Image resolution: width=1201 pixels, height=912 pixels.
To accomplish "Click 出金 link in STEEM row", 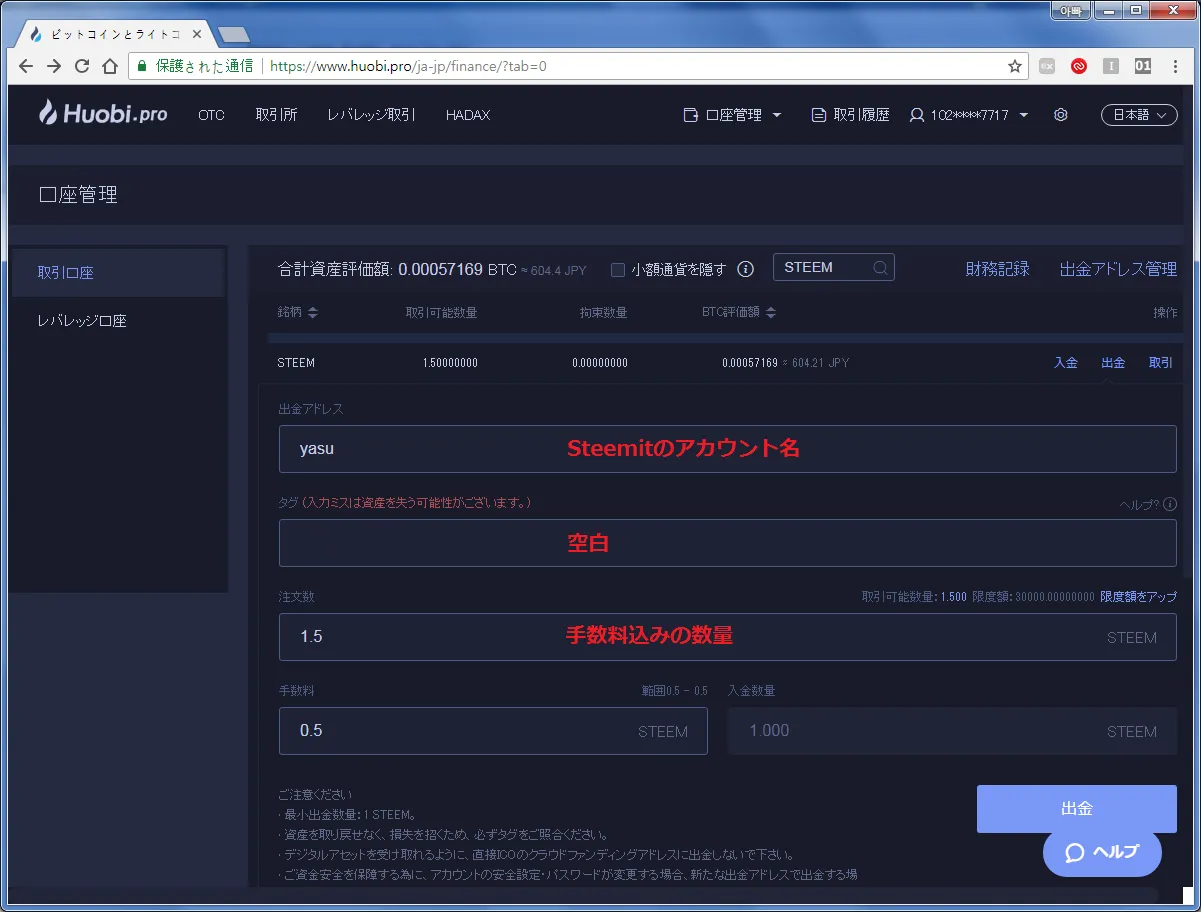I will point(1113,362).
